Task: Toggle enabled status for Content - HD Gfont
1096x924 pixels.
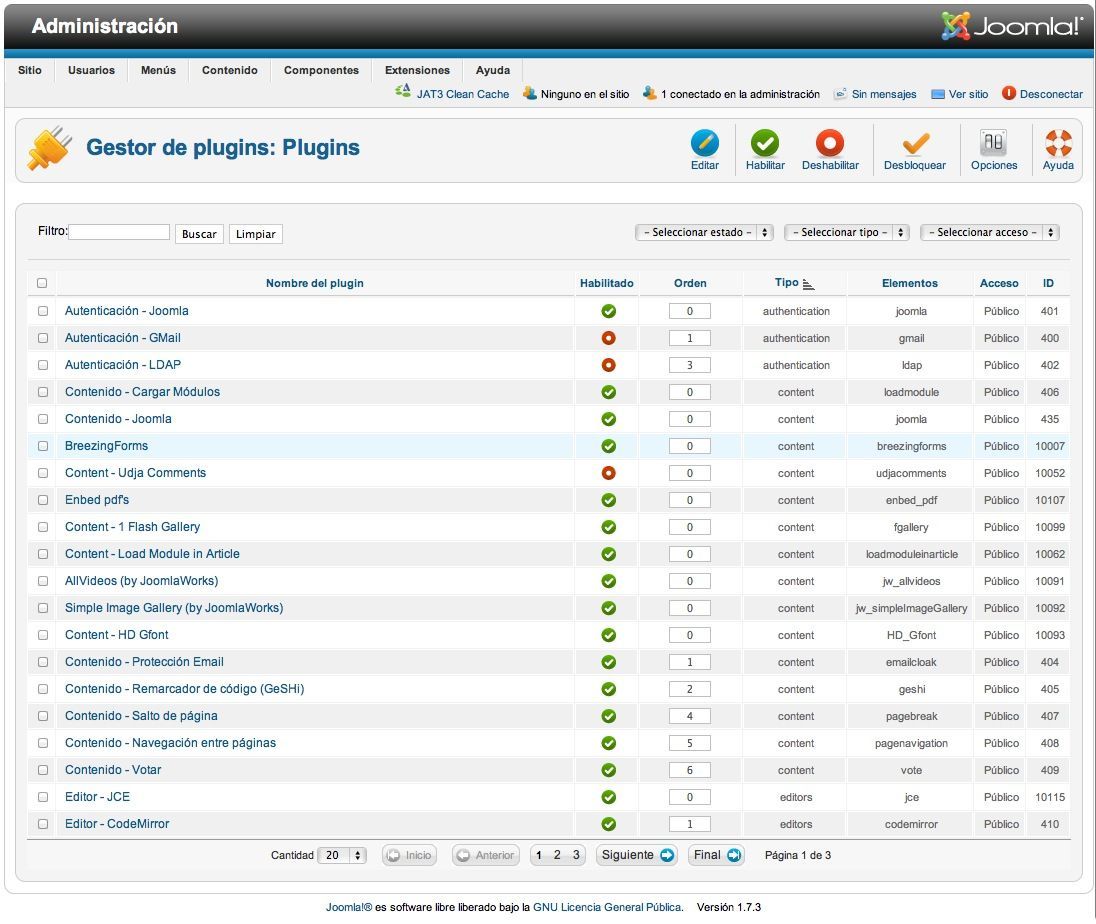Action: 608,635
